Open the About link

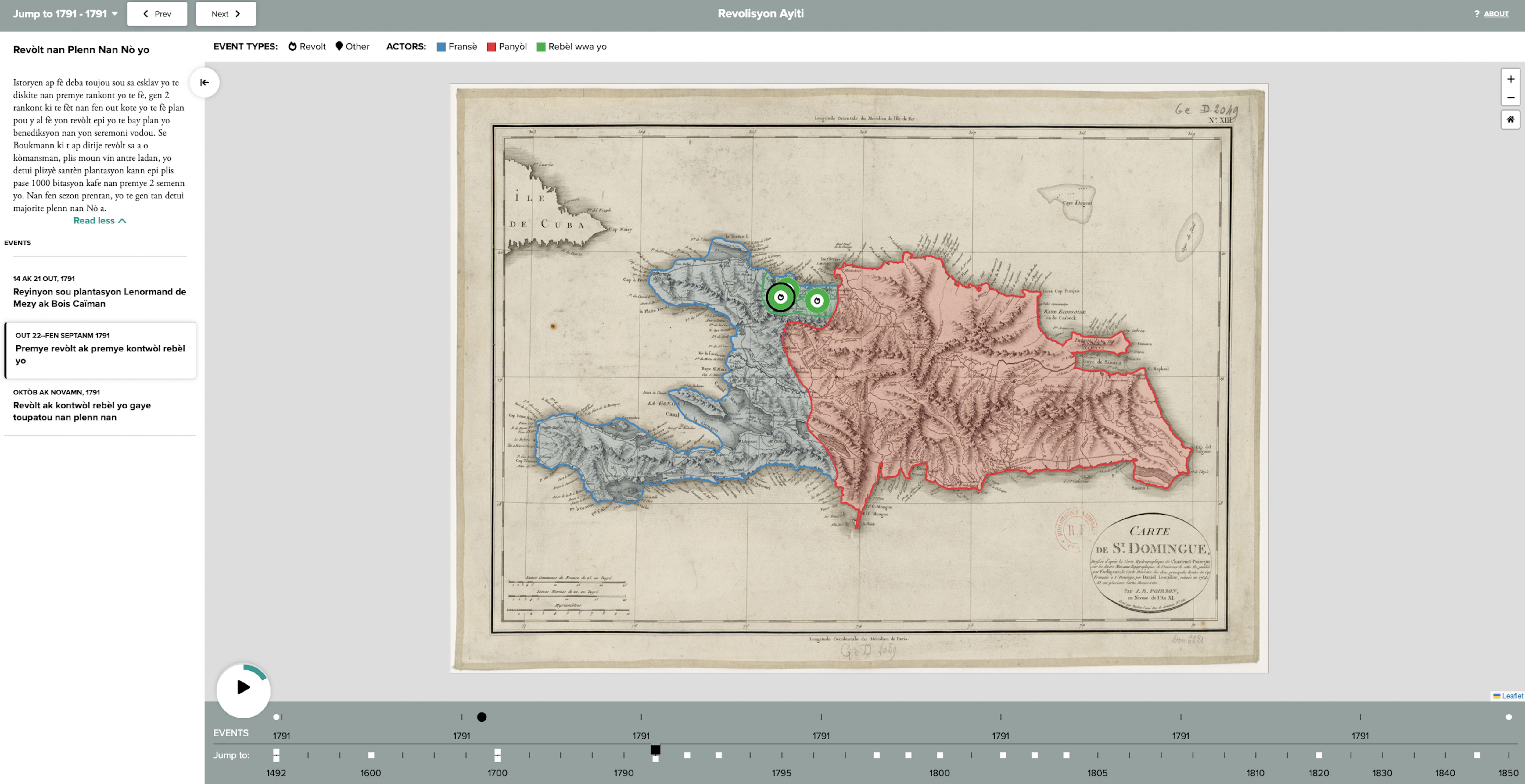[1496, 14]
